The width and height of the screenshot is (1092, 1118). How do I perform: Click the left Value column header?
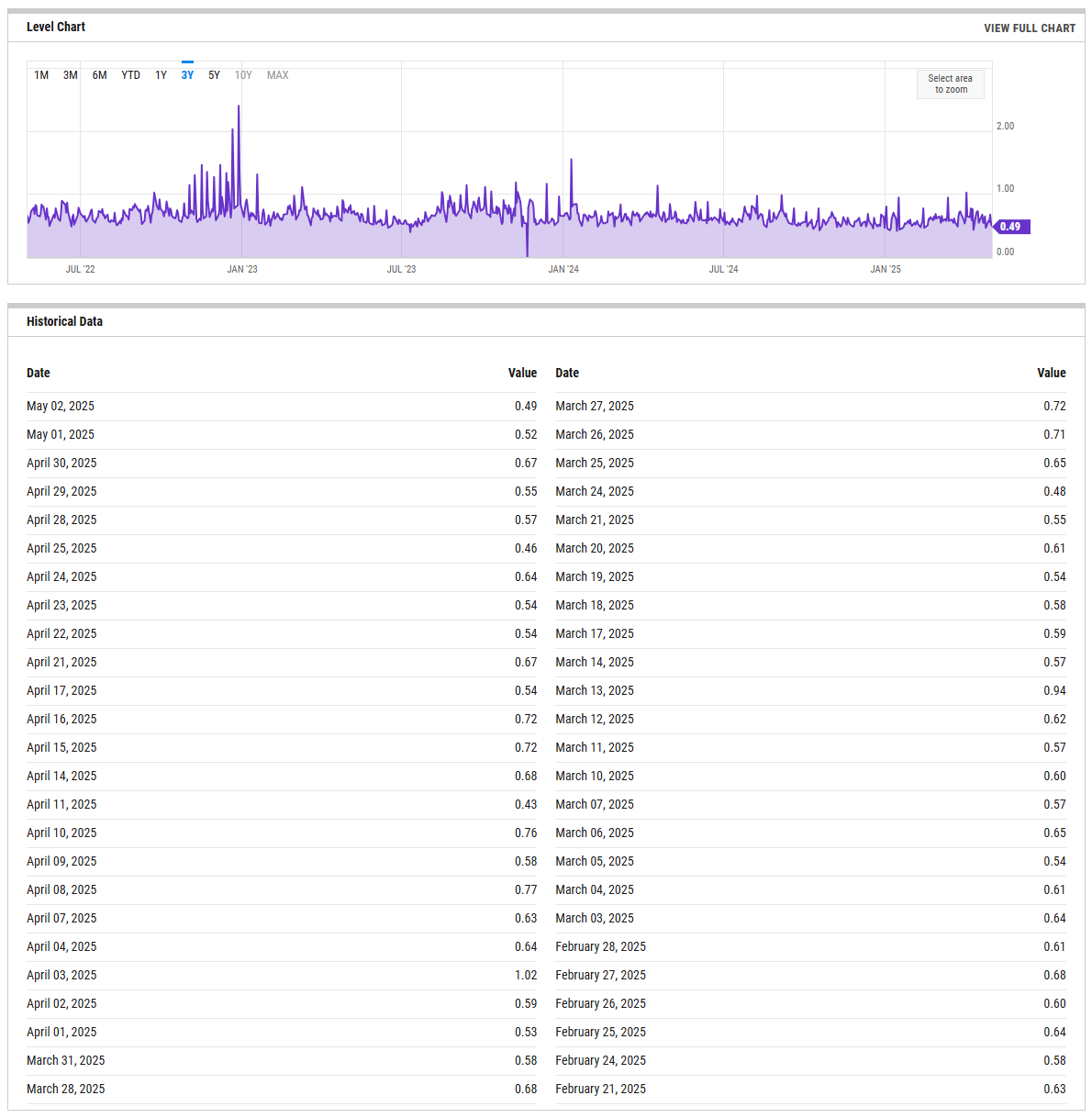coord(523,373)
